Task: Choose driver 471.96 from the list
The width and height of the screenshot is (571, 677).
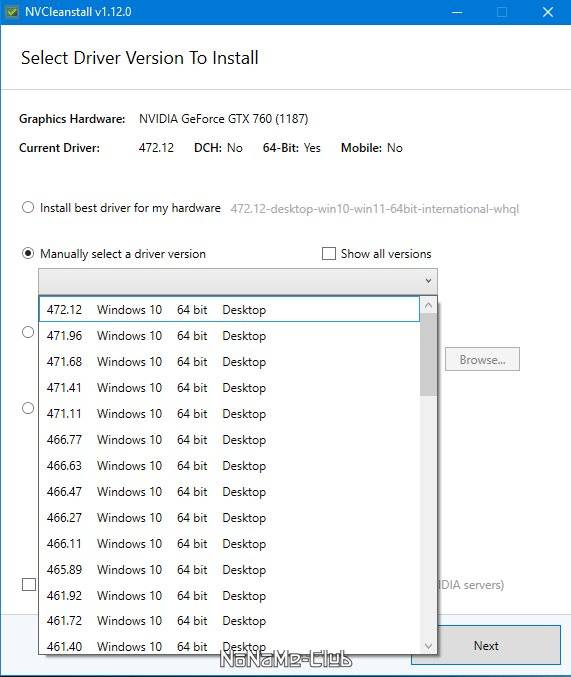Action: [x=229, y=335]
